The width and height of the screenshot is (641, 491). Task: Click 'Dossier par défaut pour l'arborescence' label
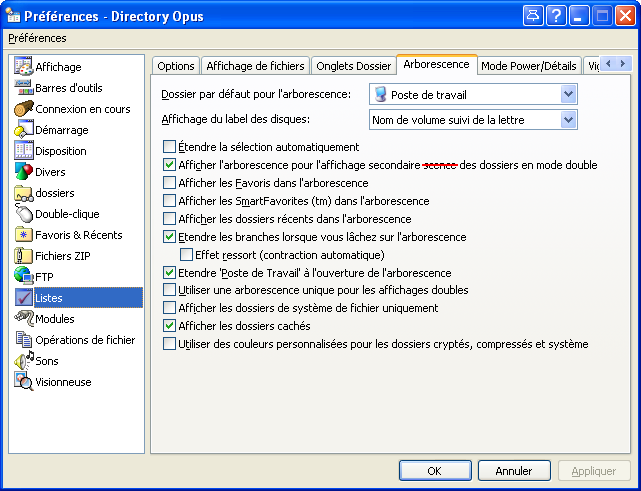(x=256, y=94)
